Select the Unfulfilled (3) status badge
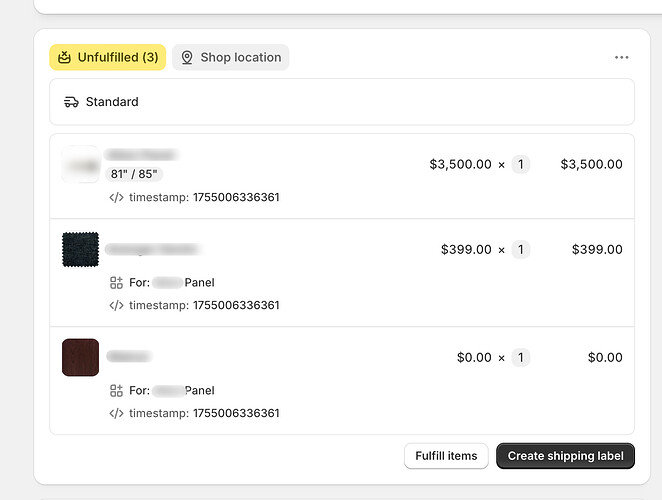The height and width of the screenshot is (500, 662). coord(108,57)
